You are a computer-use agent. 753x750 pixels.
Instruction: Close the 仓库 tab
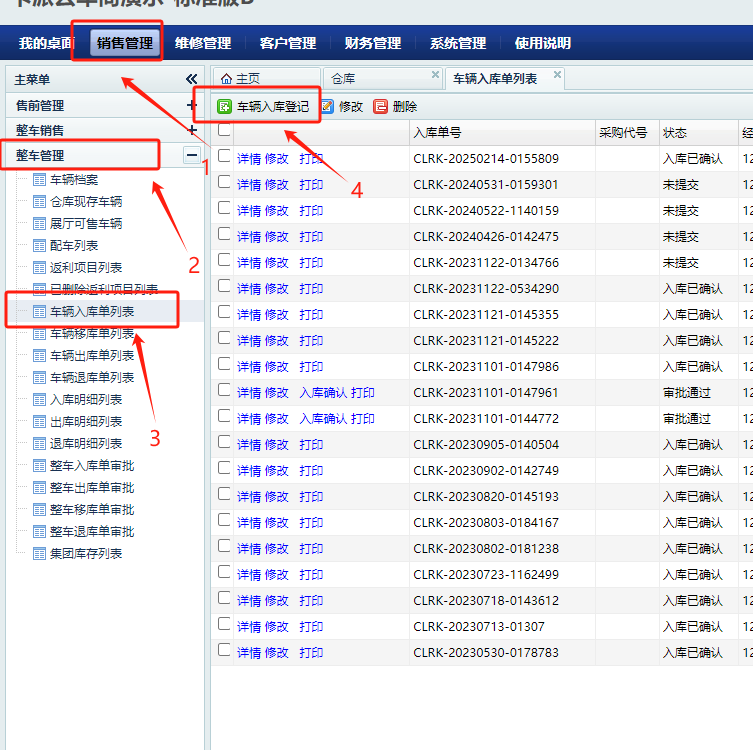click(x=435, y=75)
